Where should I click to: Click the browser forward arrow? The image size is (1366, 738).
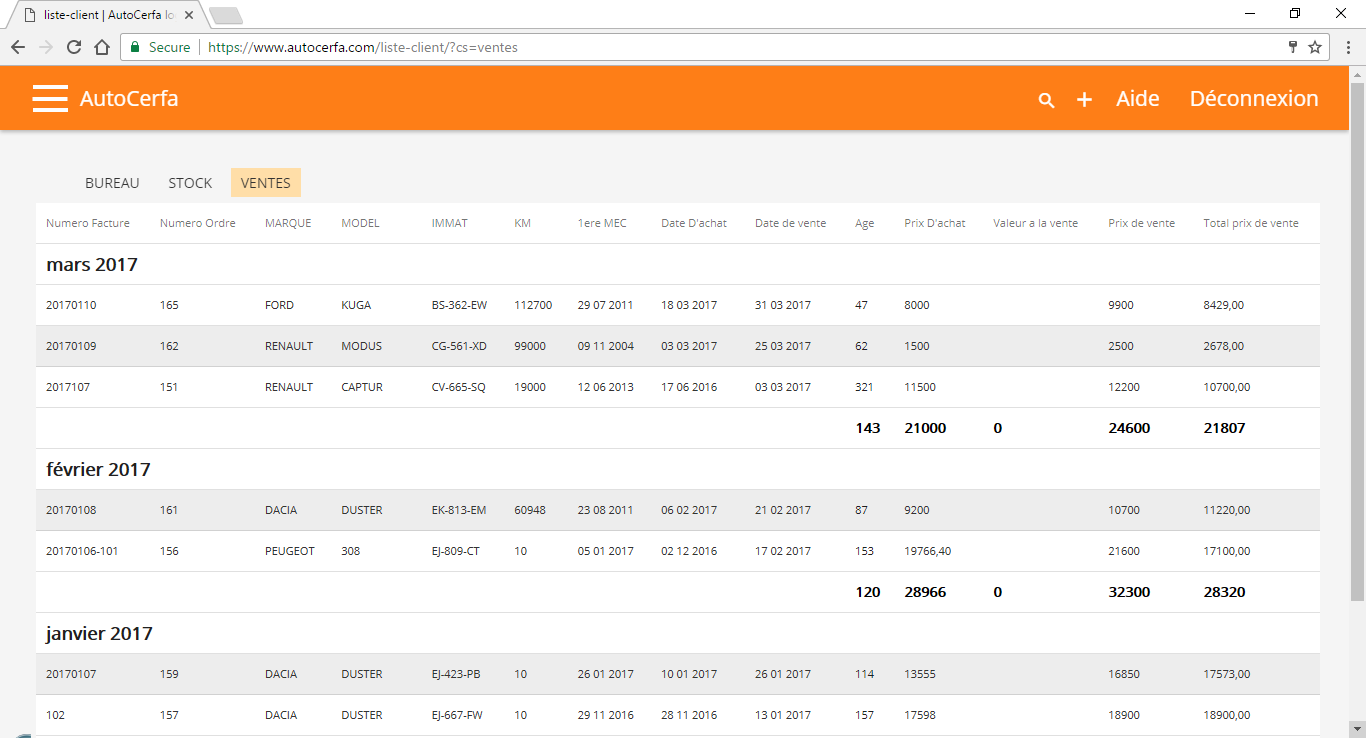tap(46, 47)
